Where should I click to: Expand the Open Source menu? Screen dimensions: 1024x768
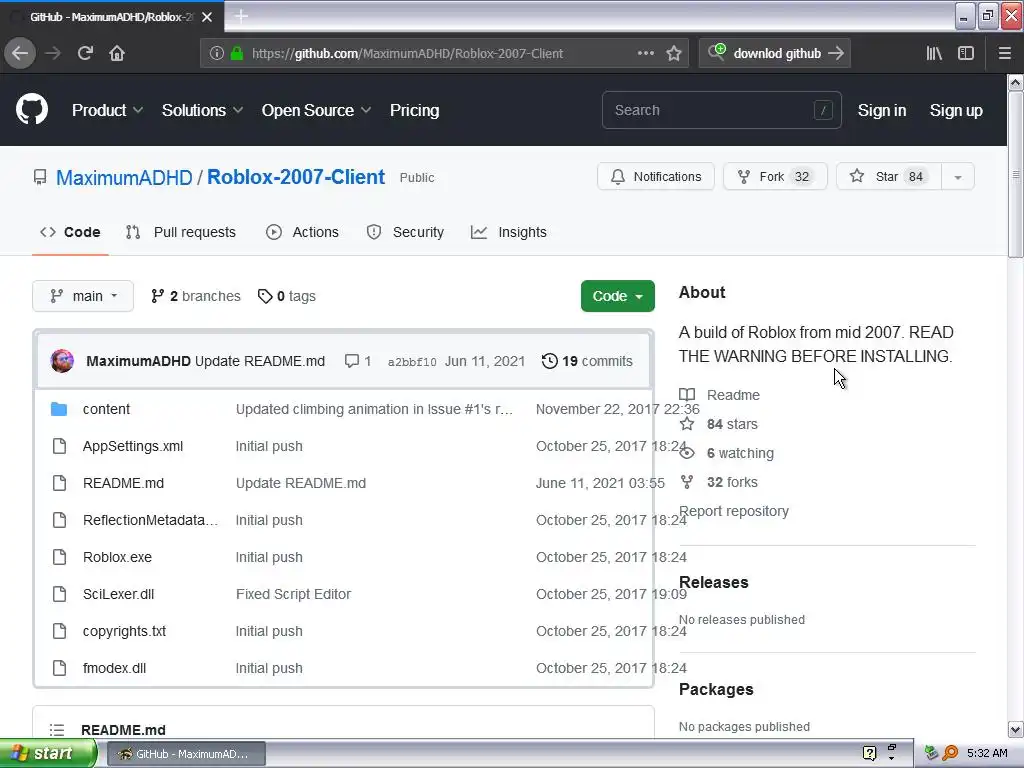pyautogui.click(x=316, y=110)
